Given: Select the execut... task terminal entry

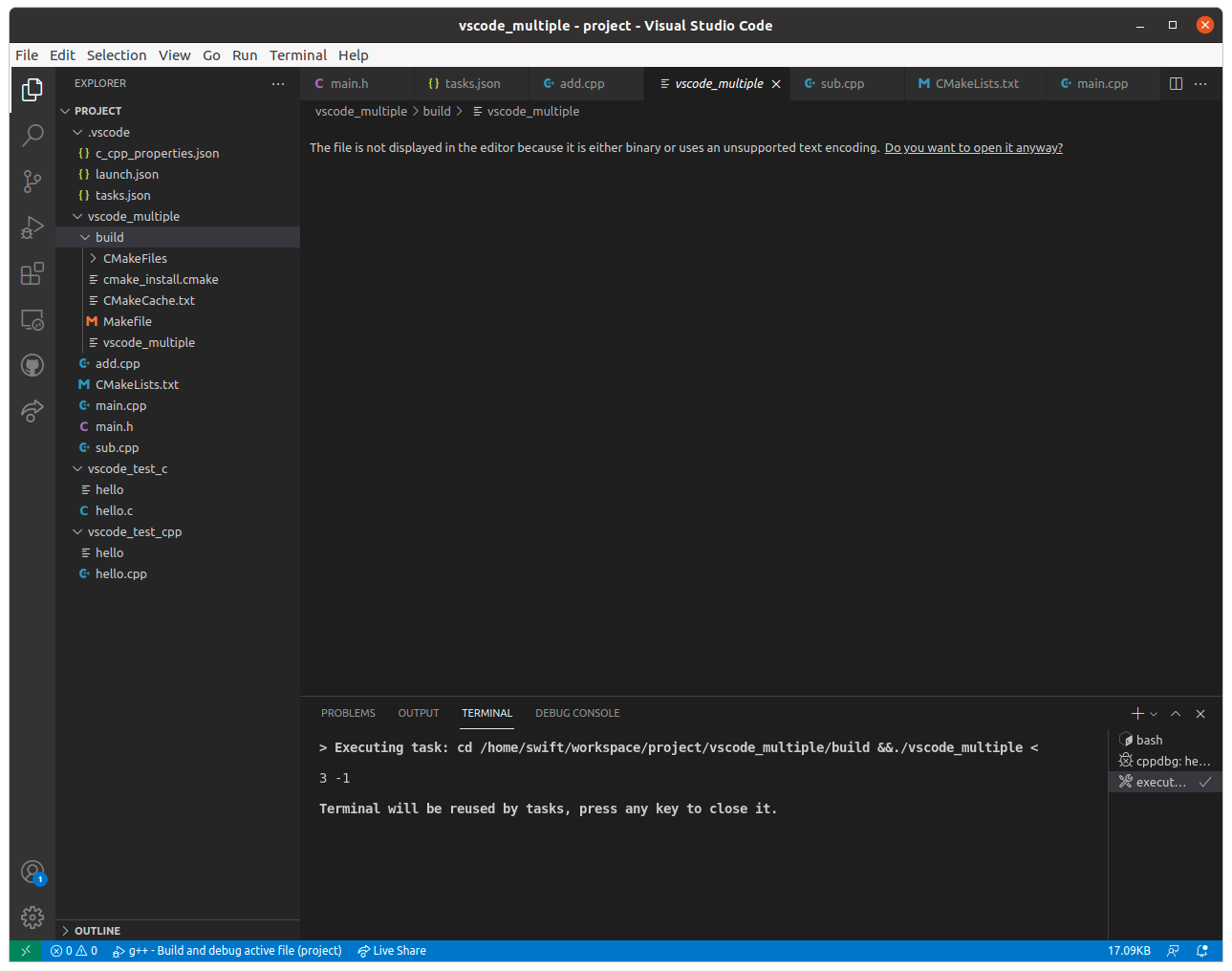Looking at the screenshot, I should pyautogui.click(x=1165, y=782).
